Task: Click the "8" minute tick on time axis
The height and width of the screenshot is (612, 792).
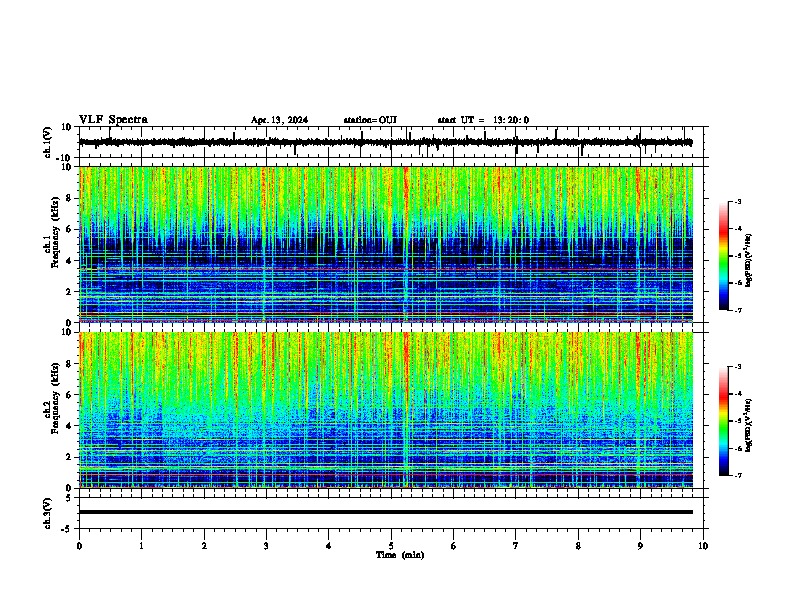Action: 578,546
